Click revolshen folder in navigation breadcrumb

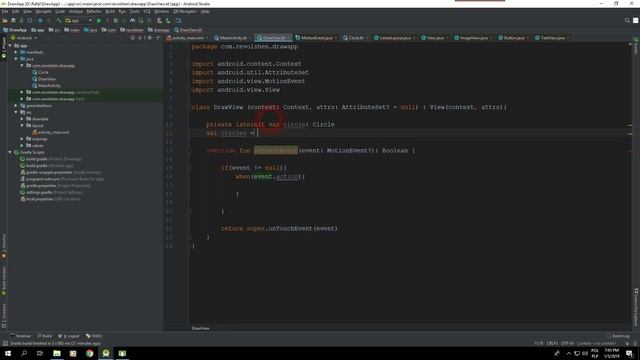132,30
